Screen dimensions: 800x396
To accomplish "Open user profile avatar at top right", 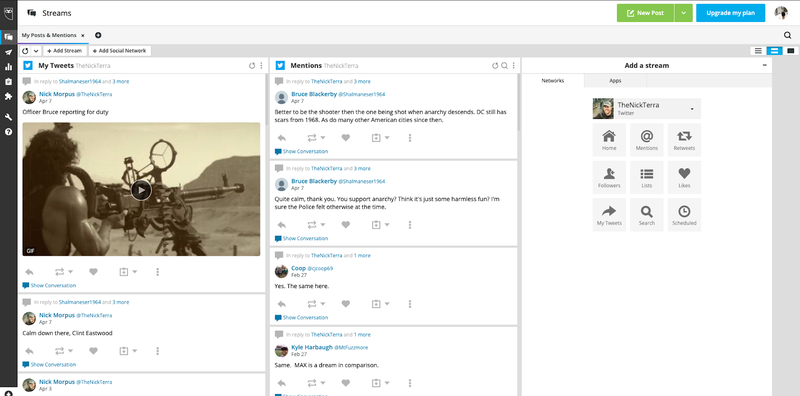I will click(x=781, y=13).
